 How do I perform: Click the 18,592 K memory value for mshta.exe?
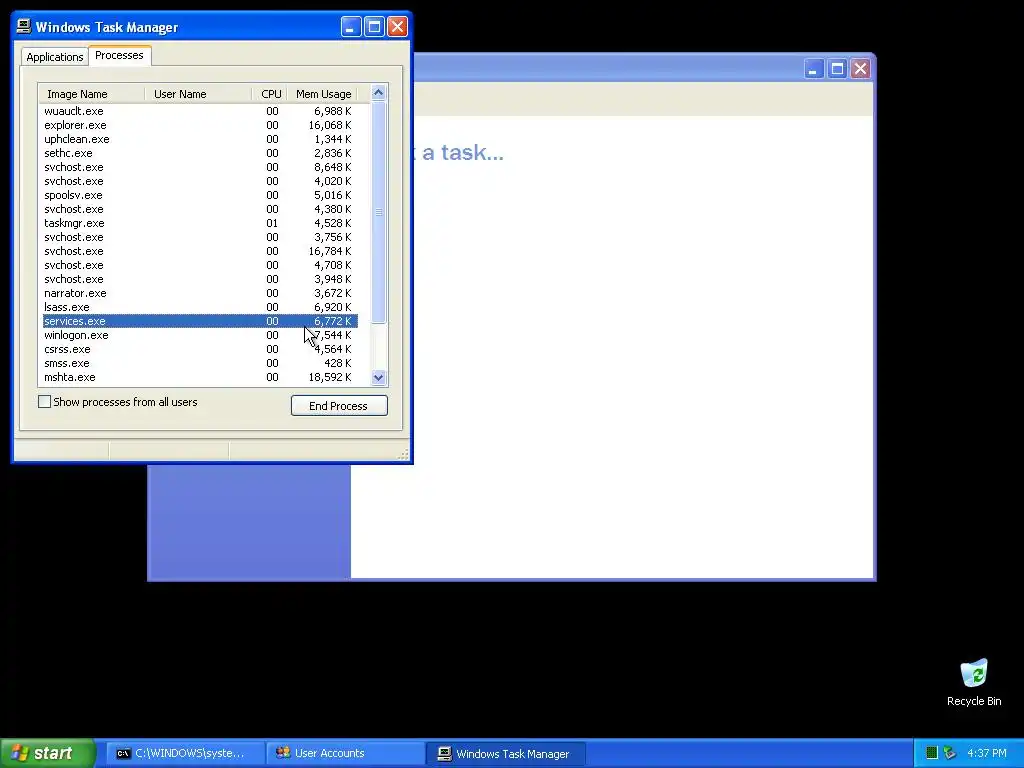click(x=330, y=377)
